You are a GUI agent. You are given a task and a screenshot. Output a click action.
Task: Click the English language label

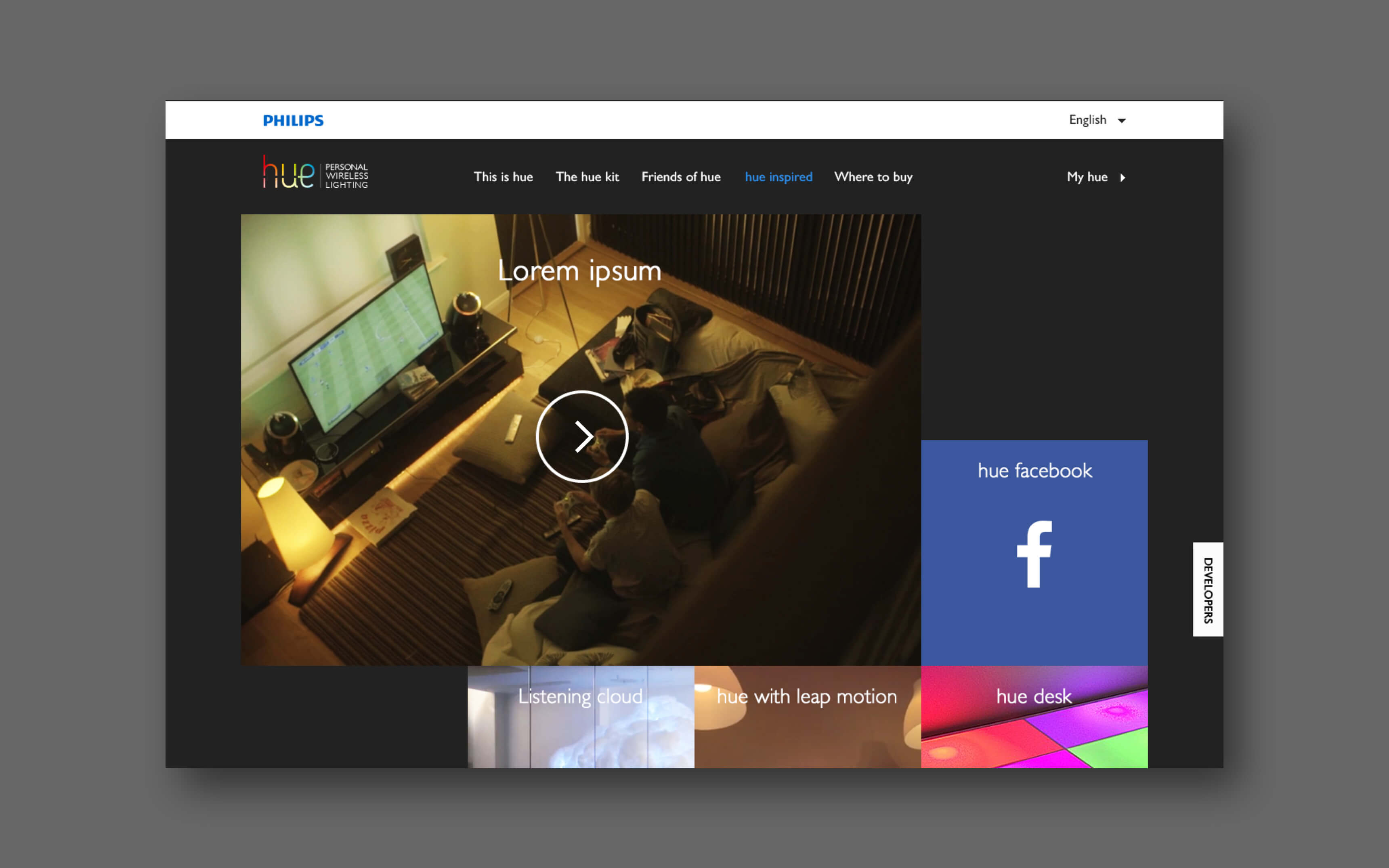(1087, 120)
